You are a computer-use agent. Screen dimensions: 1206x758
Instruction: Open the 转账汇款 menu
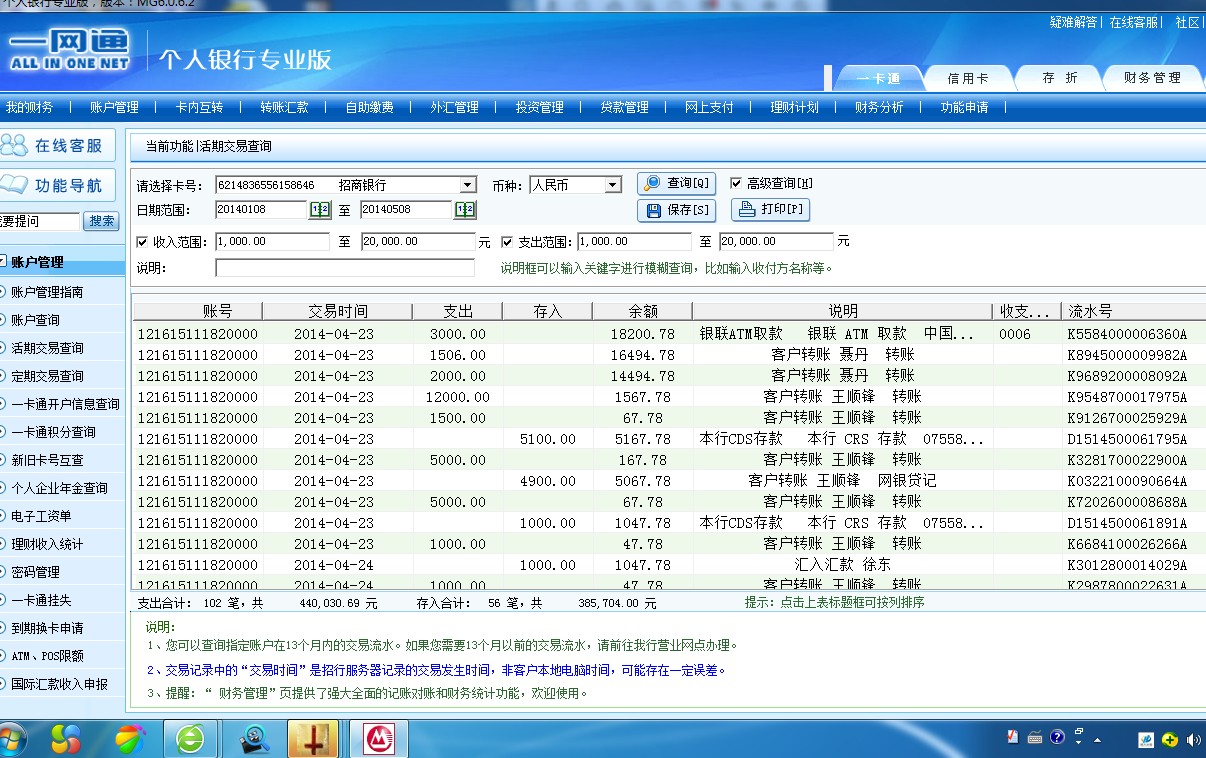[x=284, y=107]
